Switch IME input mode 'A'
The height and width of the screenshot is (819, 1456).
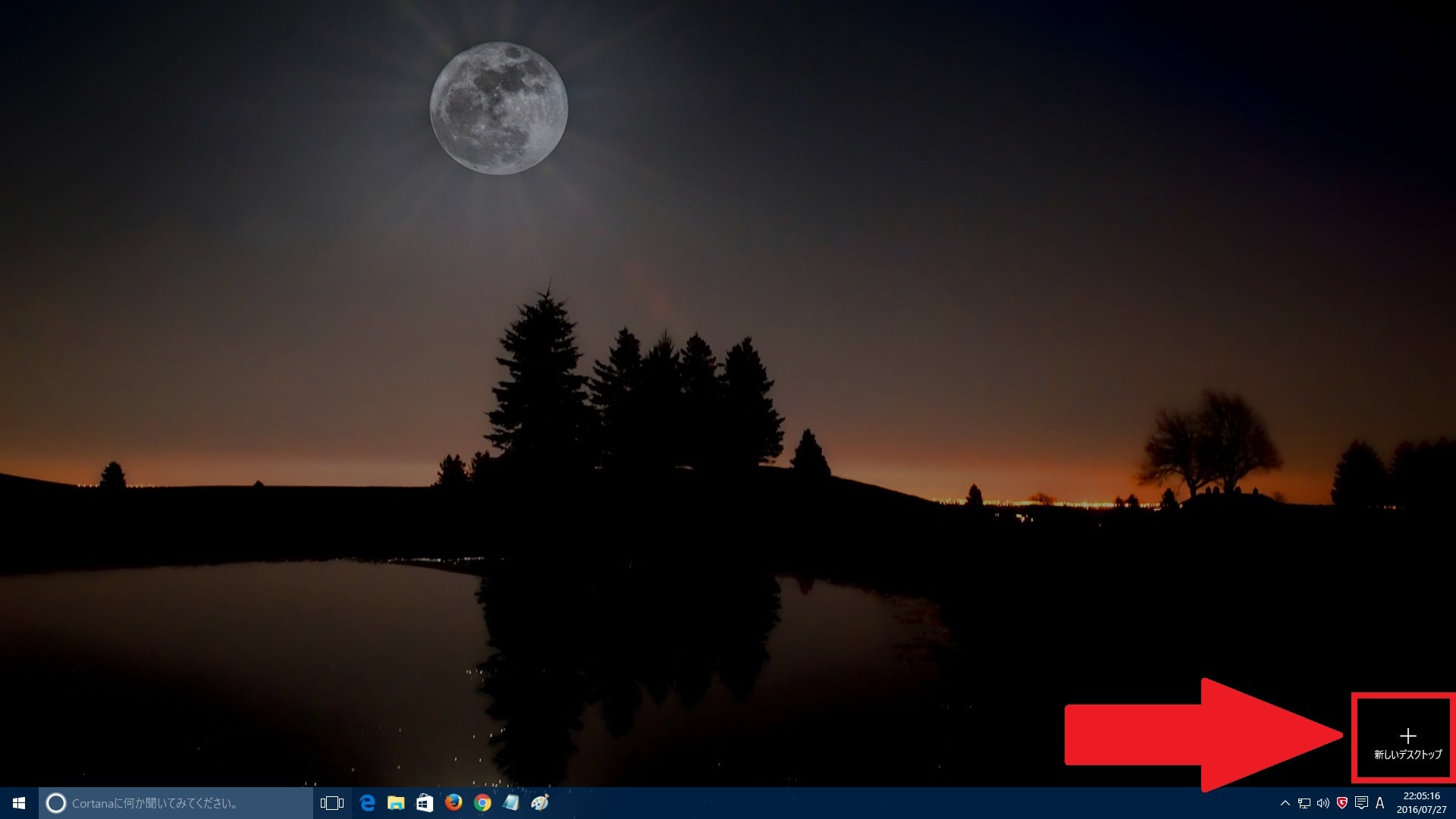point(1380,803)
